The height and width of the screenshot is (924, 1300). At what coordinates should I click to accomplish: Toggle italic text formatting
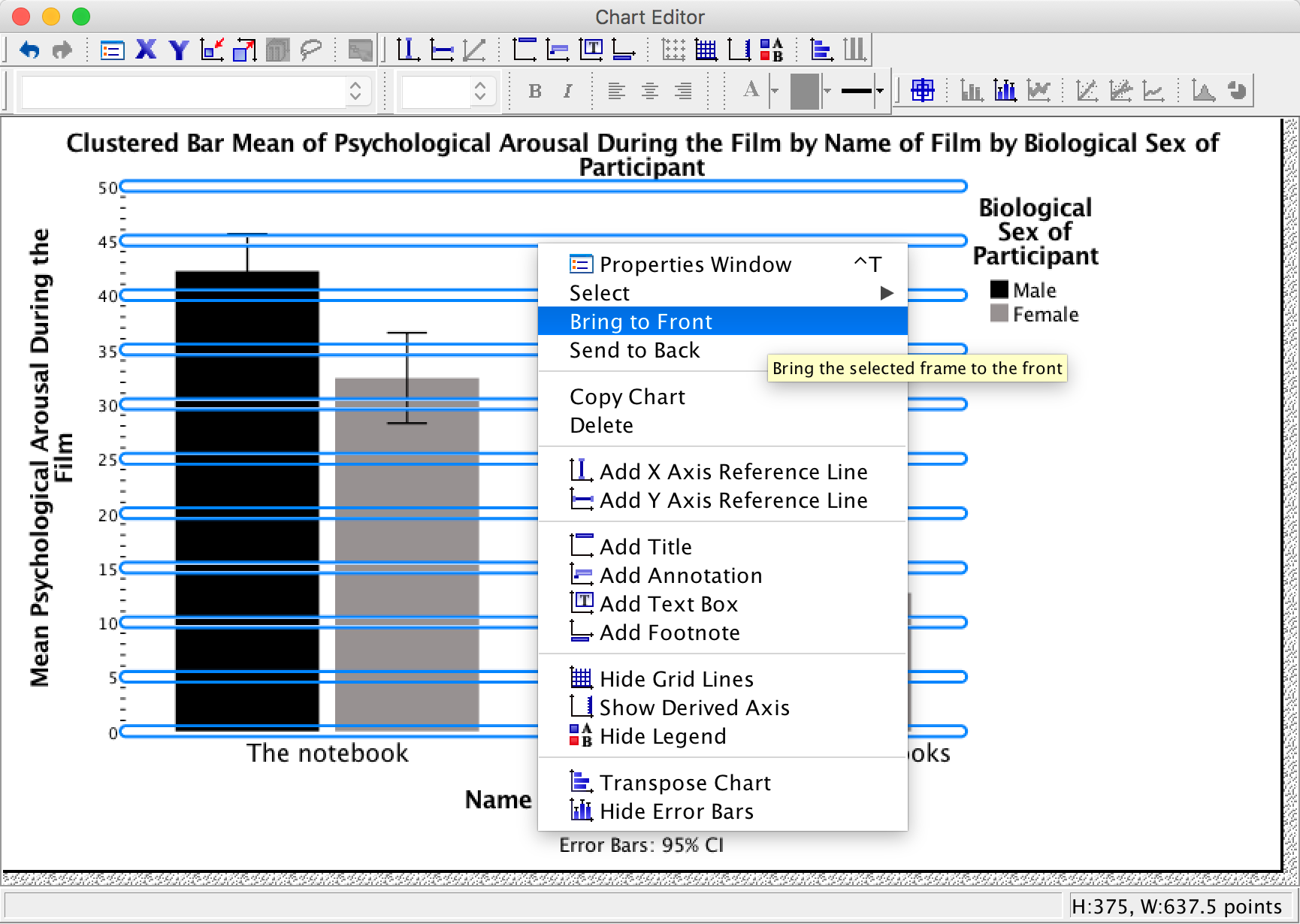pyautogui.click(x=568, y=91)
